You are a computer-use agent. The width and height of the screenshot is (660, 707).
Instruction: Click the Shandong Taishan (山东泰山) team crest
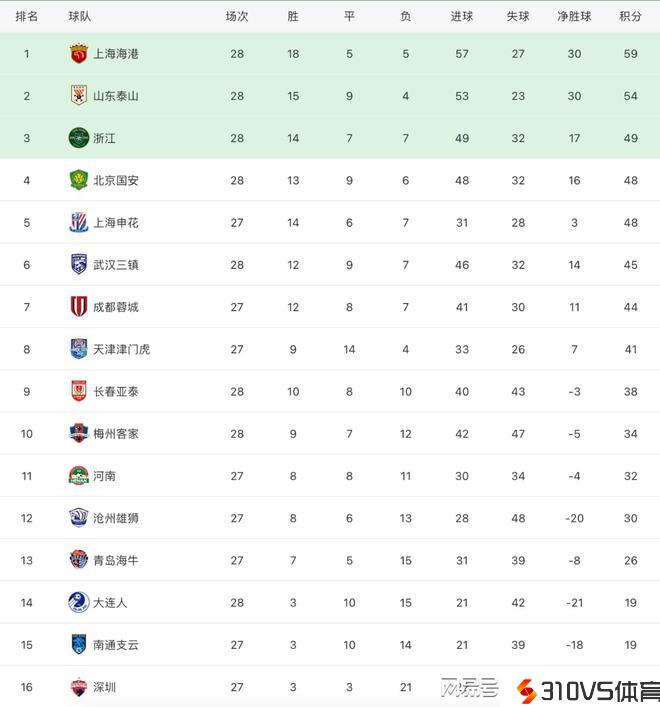[79, 96]
